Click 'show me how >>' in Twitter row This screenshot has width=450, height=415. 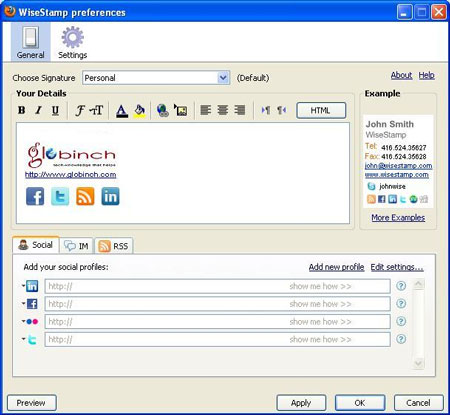320,339
